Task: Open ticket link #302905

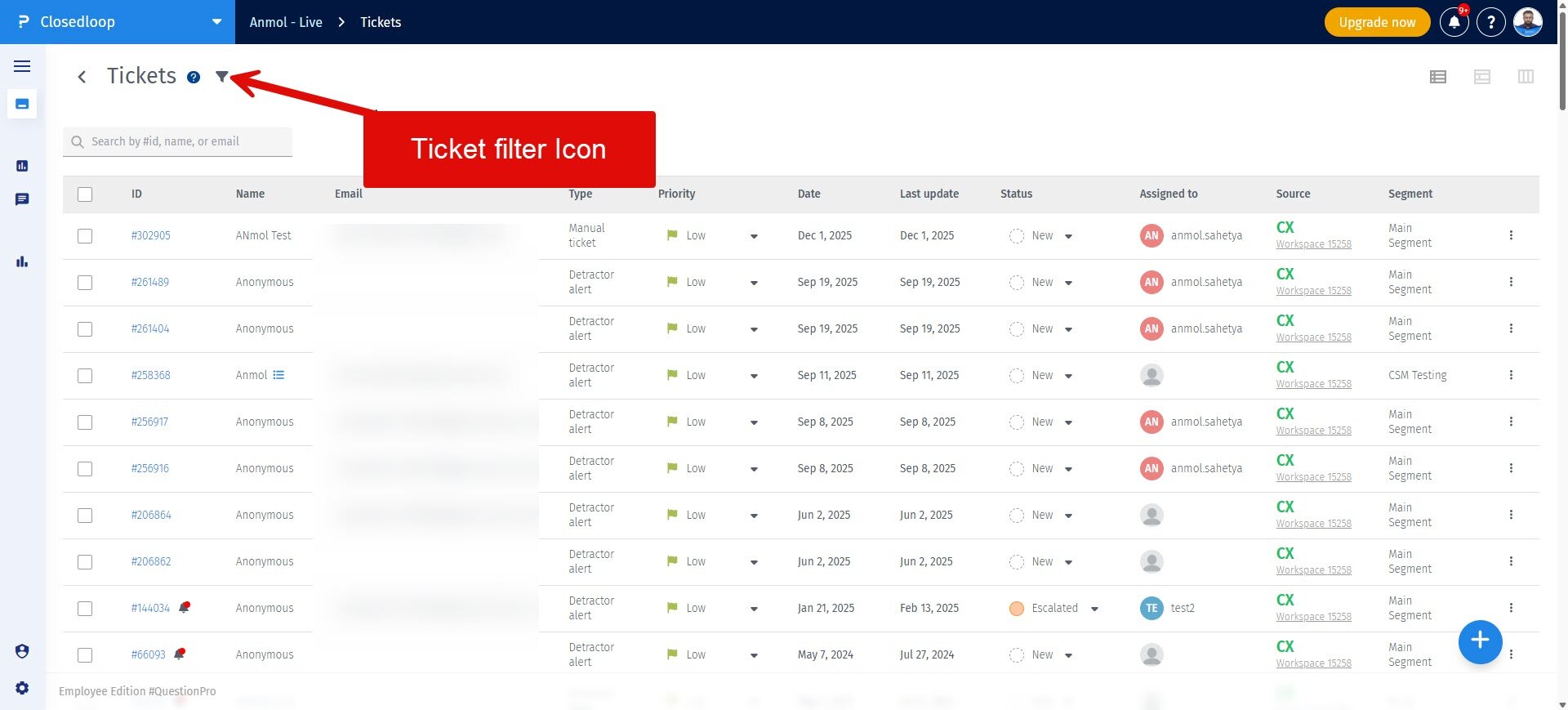Action: pos(151,235)
